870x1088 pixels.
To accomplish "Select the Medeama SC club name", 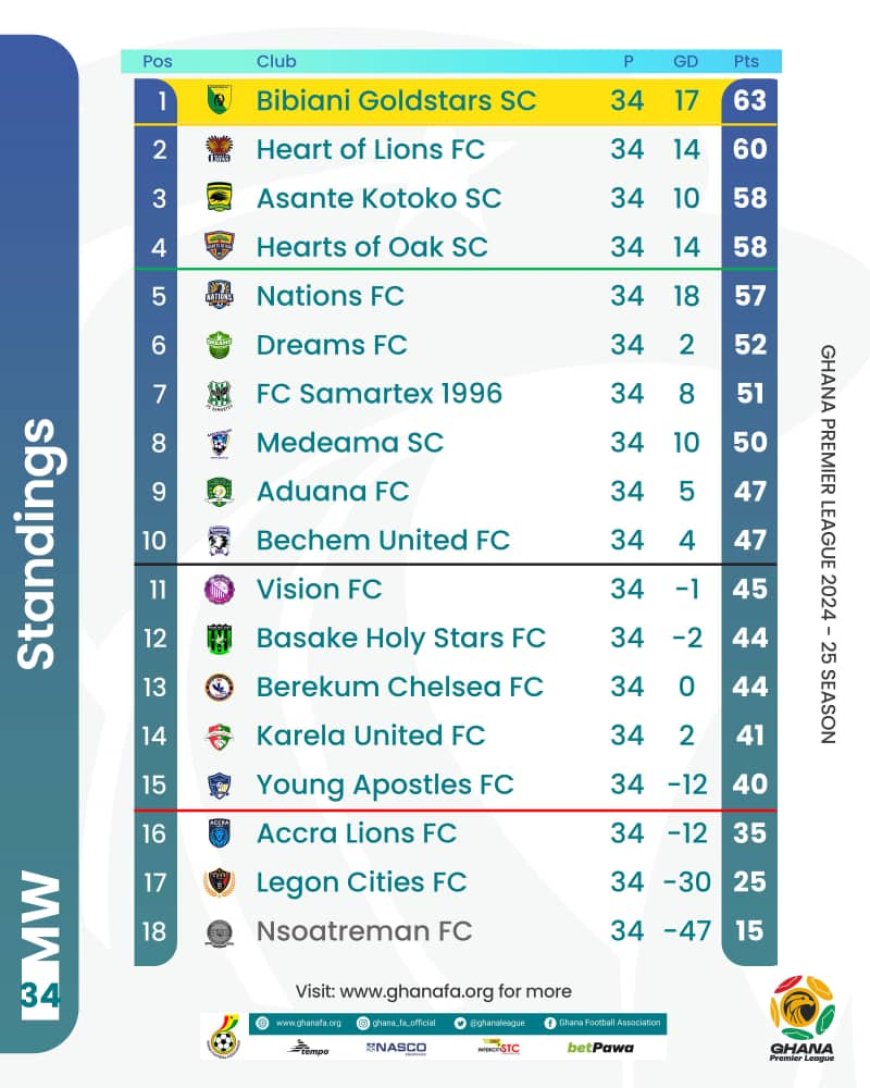I will pos(349,443).
